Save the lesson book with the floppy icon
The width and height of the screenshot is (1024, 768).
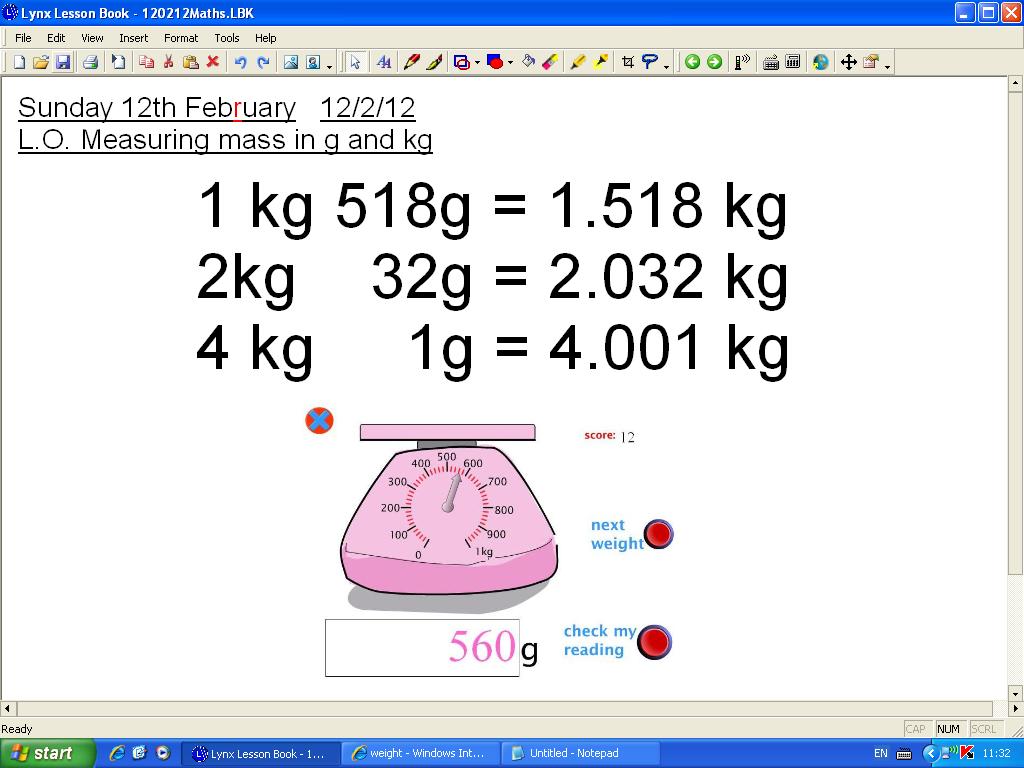[63, 62]
